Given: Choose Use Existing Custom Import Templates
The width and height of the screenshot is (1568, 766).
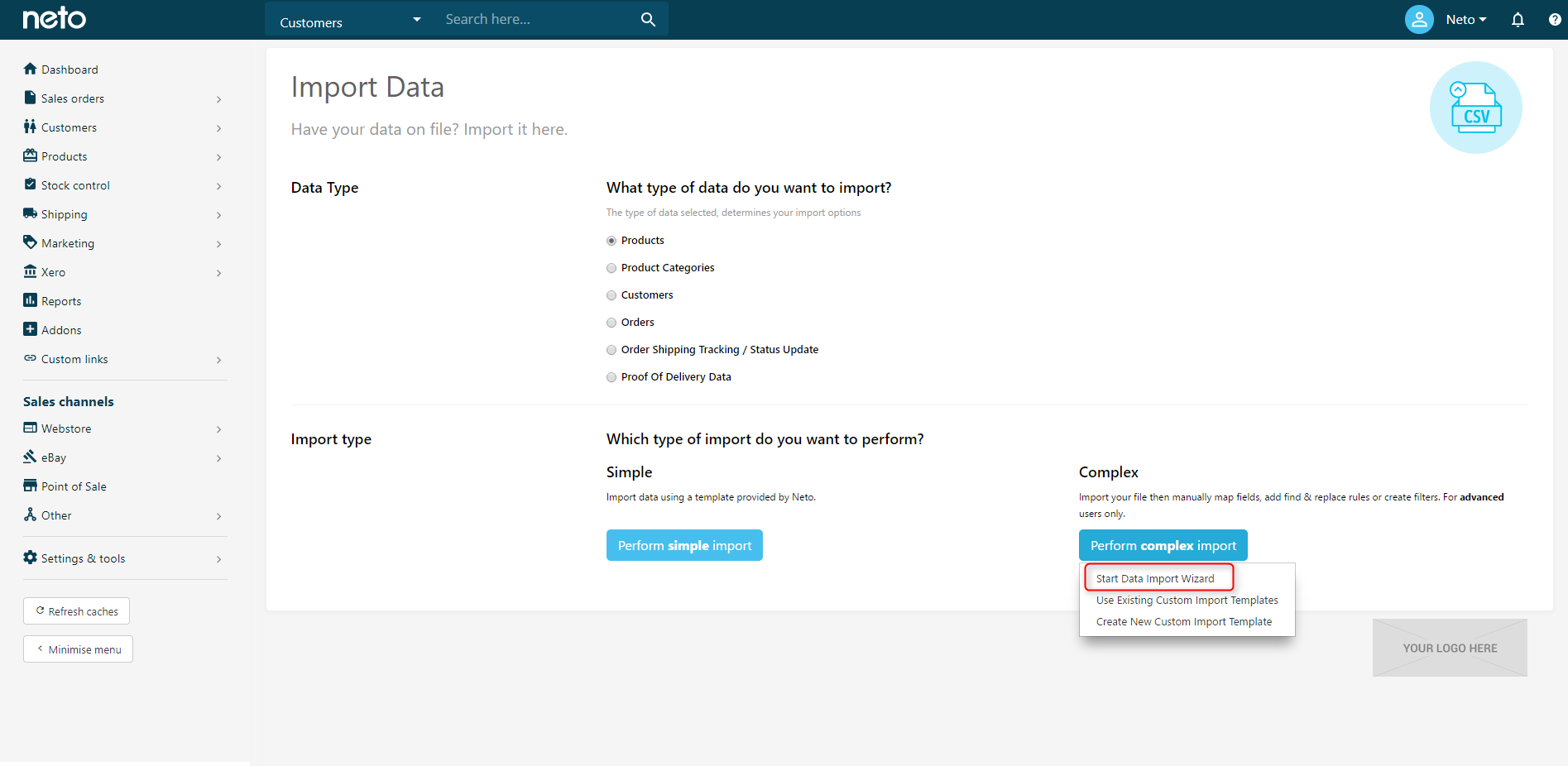Looking at the screenshot, I should click(x=1187, y=601).
